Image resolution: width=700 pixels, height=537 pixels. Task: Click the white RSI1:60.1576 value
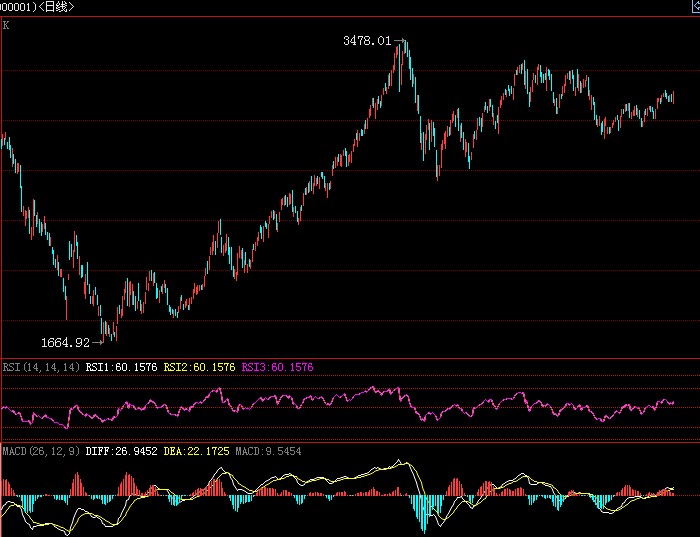pyautogui.click(x=121, y=367)
